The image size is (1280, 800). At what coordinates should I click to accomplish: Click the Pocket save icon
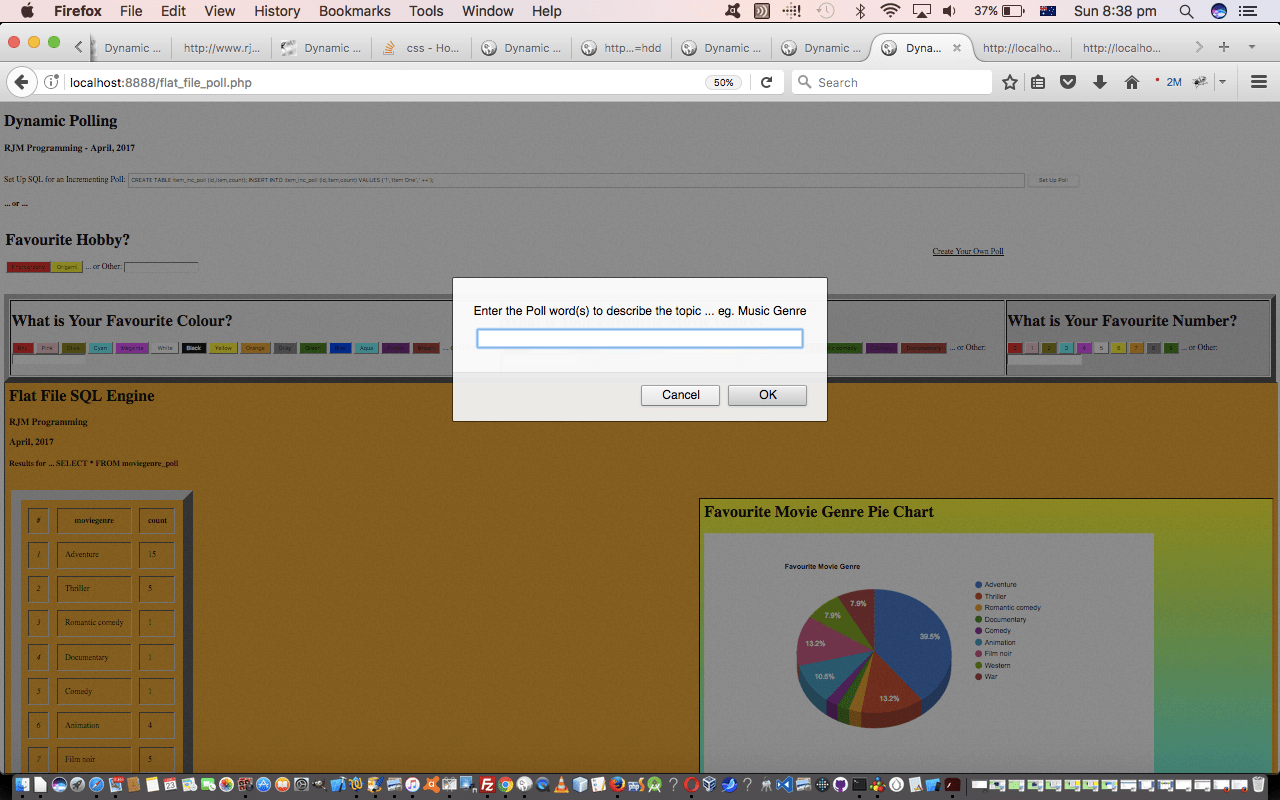click(1068, 82)
